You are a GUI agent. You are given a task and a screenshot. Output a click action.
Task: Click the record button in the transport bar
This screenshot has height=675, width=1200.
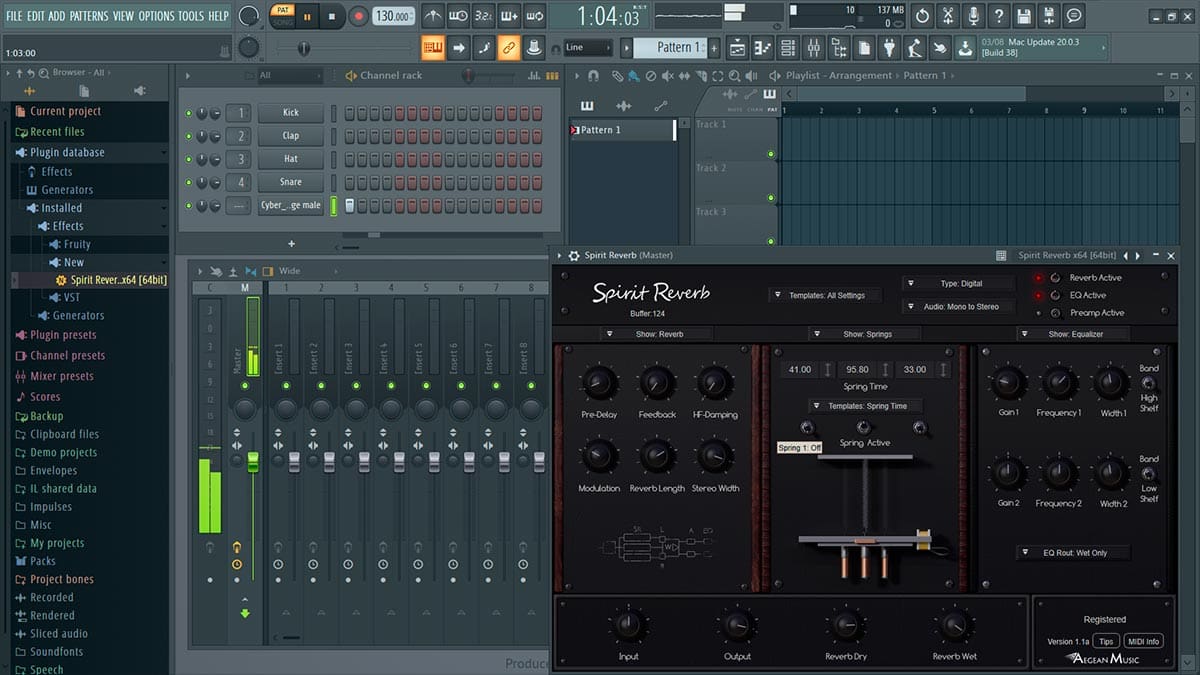click(x=359, y=16)
